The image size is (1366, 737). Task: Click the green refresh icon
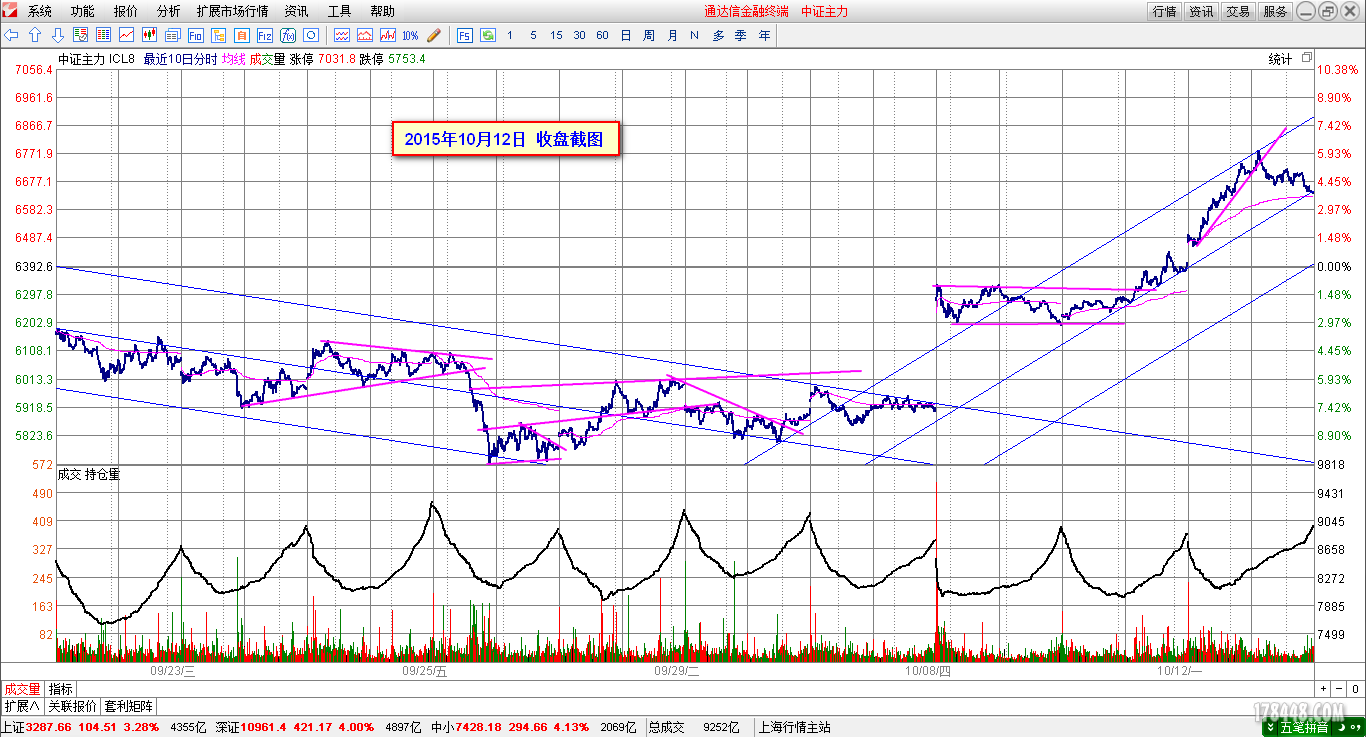[x=488, y=35]
